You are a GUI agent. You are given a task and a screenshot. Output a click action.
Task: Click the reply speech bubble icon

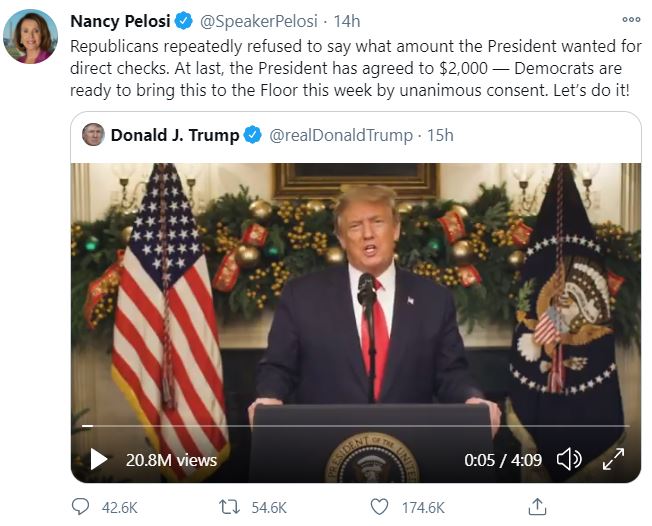click(x=81, y=507)
